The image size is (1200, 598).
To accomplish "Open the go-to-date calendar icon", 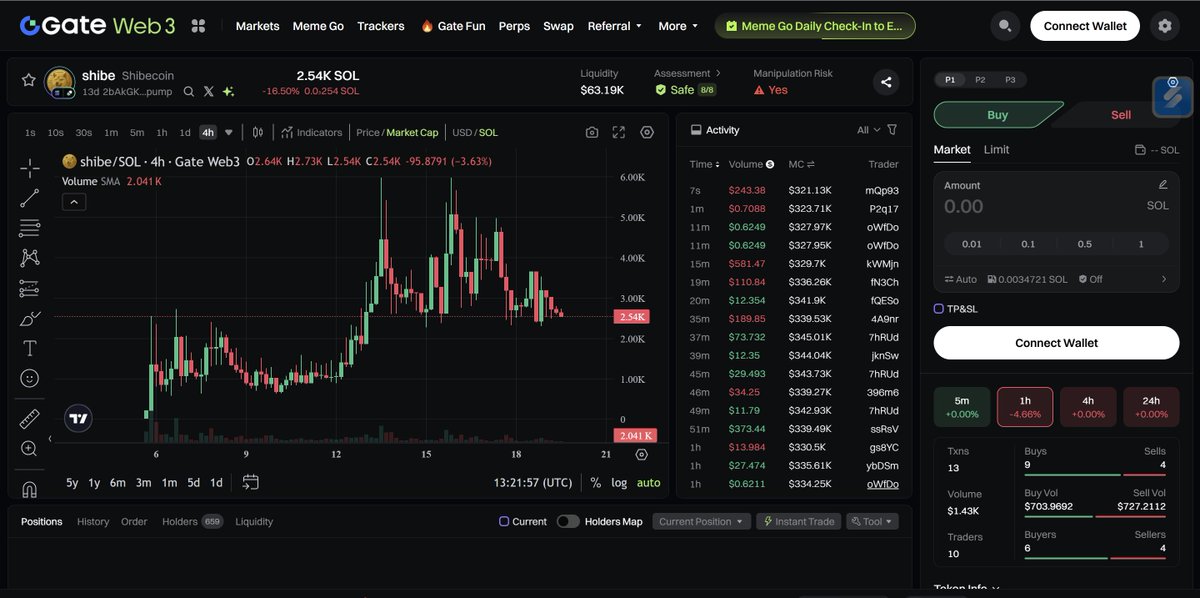I will tap(251, 482).
